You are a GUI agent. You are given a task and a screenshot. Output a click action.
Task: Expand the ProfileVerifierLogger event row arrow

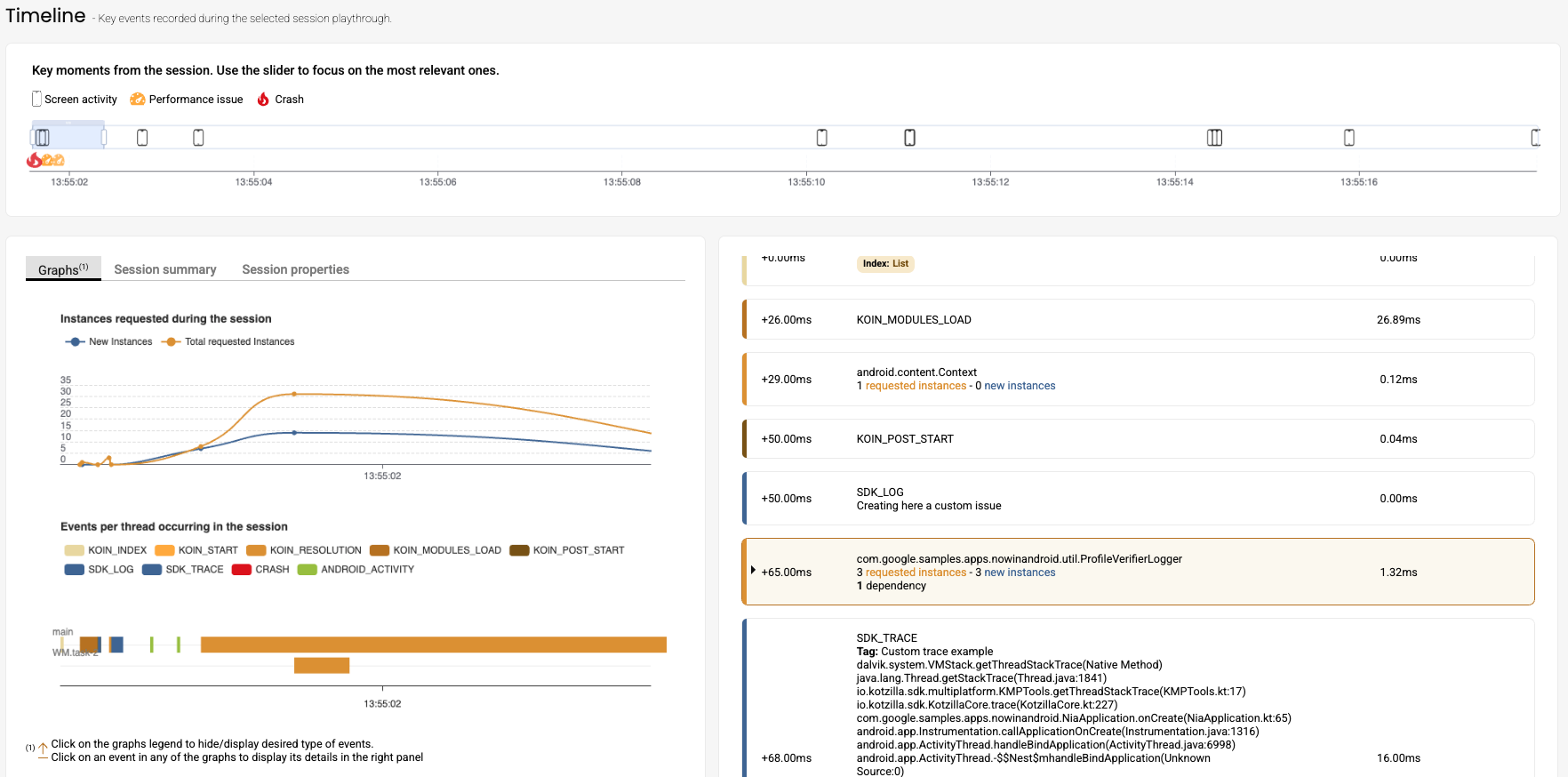753,571
